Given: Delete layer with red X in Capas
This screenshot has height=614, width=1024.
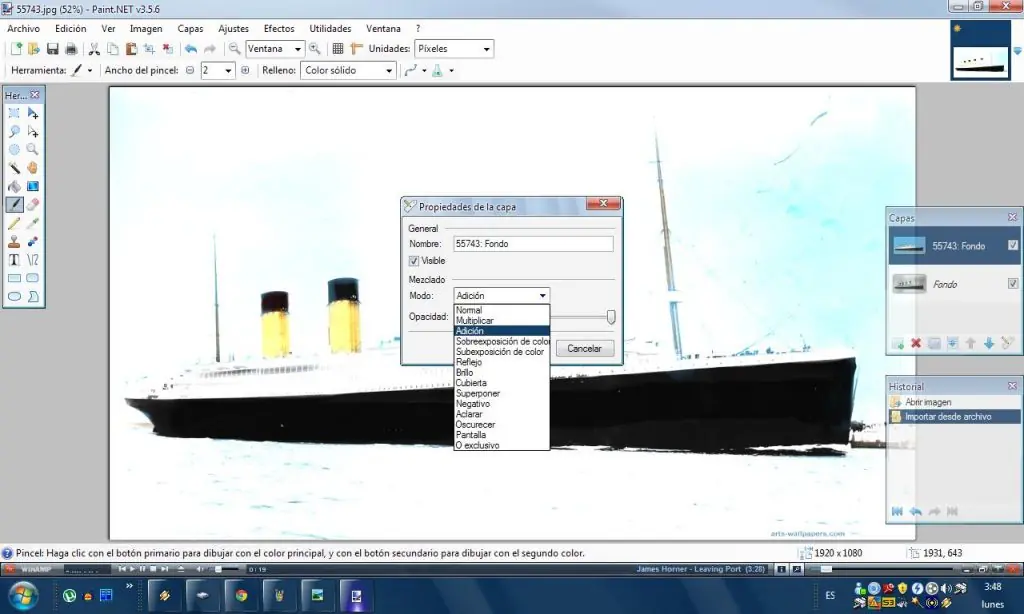Looking at the screenshot, I should [x=916, y=343].
